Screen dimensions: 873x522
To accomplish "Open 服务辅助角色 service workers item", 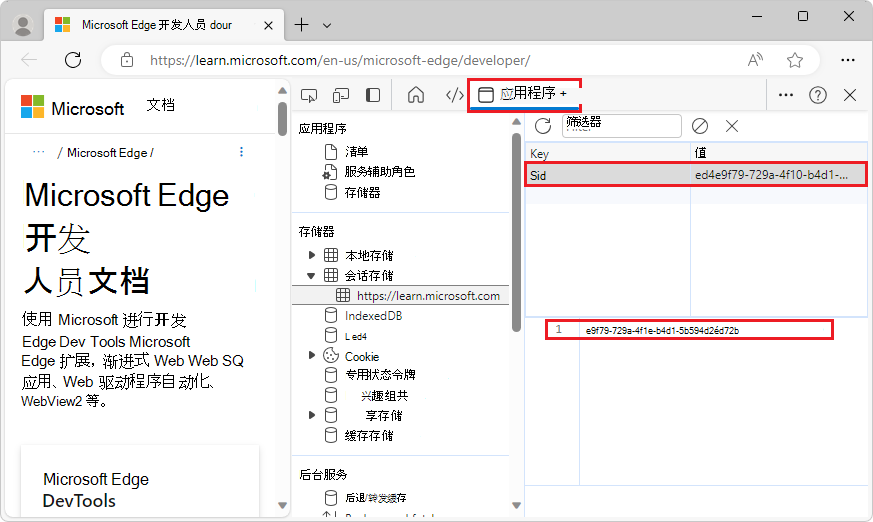I will click(x=379, y=172).
